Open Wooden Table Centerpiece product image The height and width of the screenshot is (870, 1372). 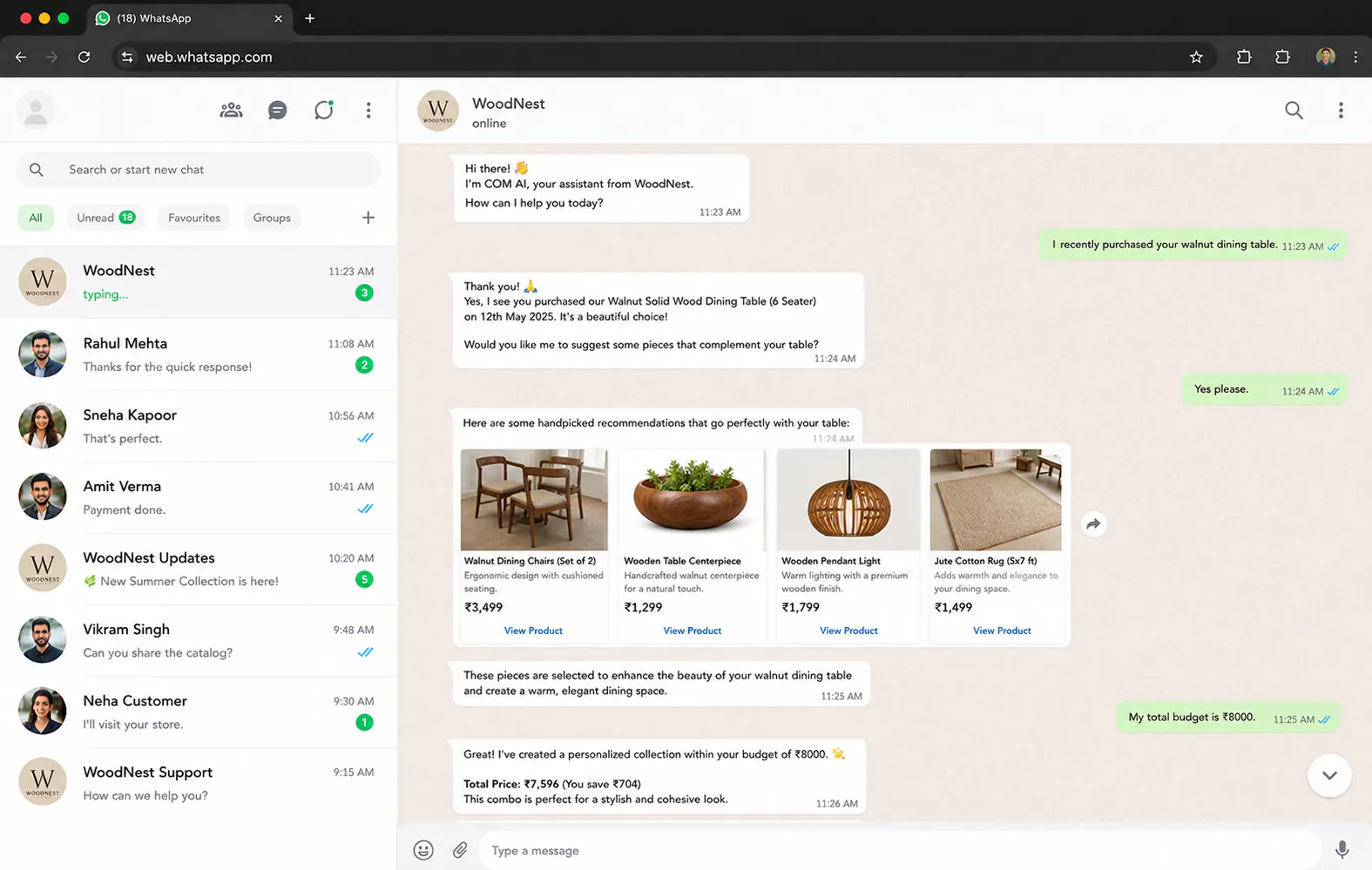[x=692, y=500]
